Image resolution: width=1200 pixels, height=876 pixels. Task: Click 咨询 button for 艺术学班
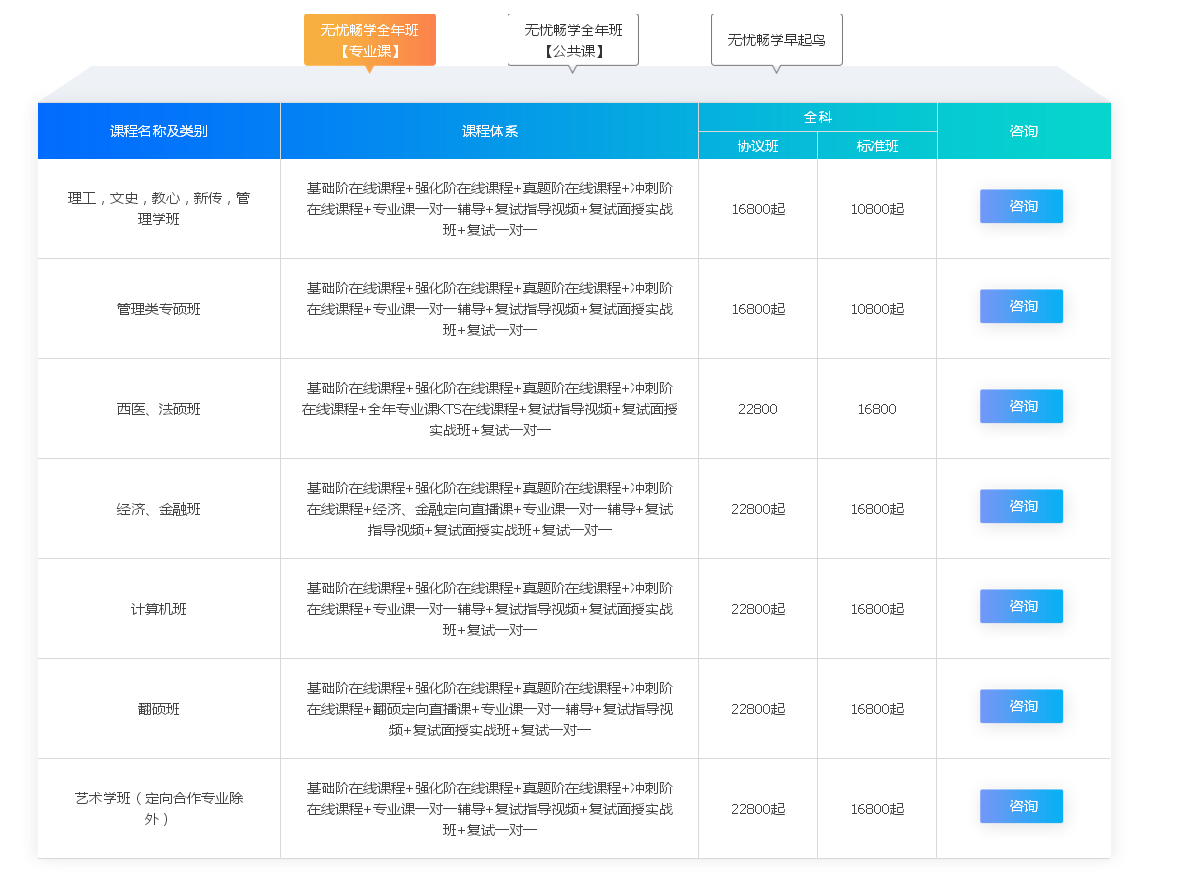1021,806
